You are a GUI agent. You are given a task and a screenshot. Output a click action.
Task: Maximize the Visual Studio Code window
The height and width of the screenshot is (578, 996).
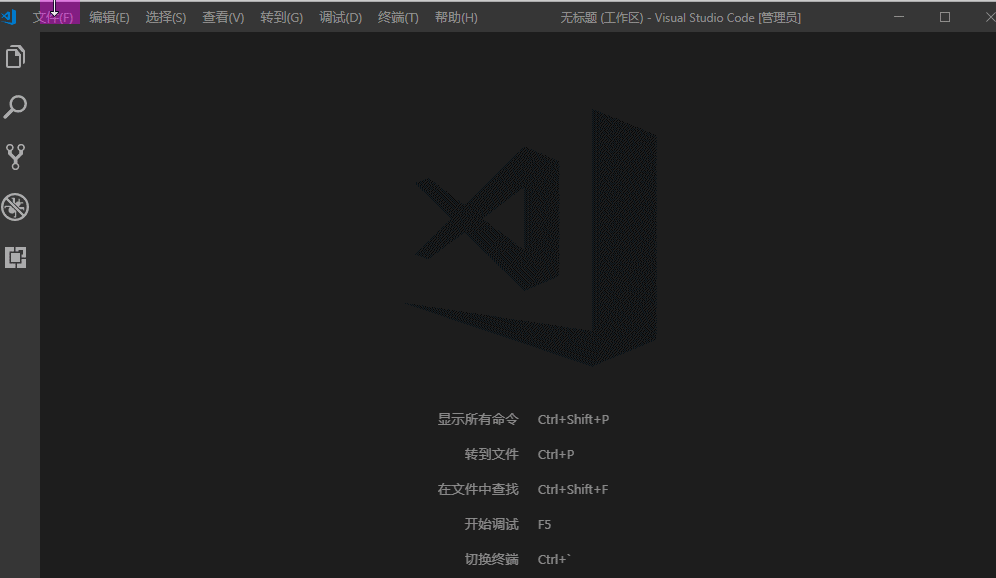tap(945, 17)
